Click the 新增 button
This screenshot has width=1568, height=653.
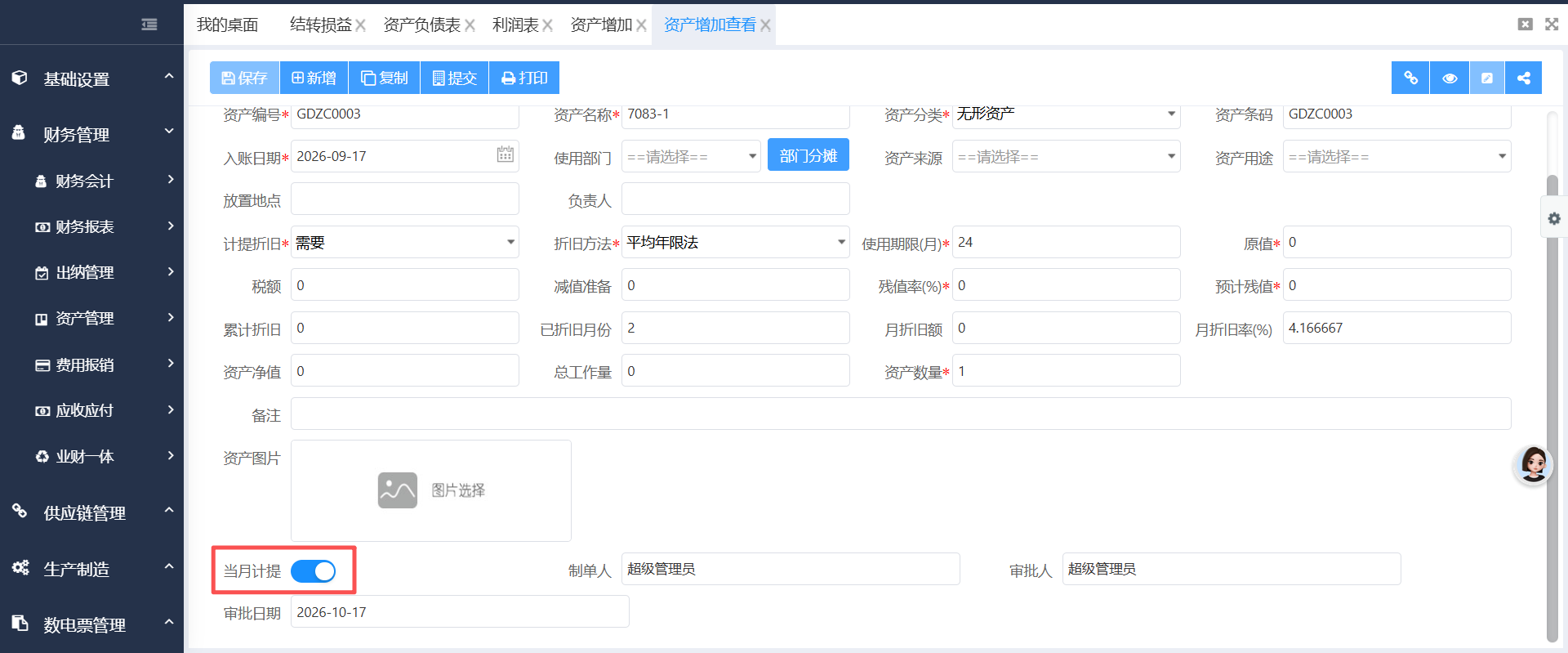click(x=314, y=78)
